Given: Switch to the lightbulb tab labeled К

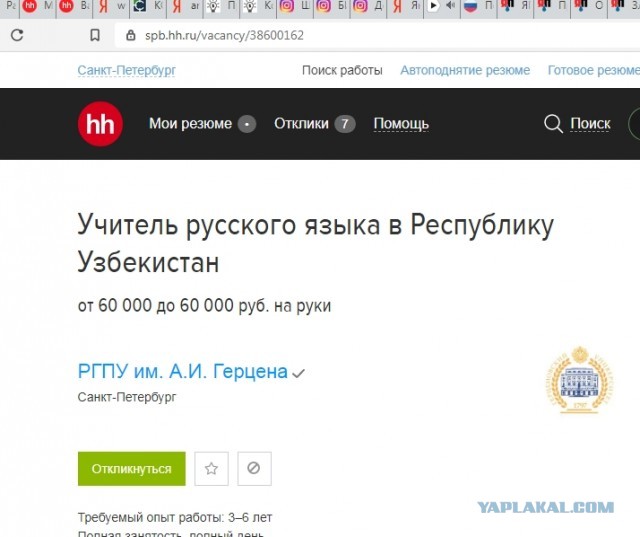Looking at the screenshot, I should [x=258, y=6].
